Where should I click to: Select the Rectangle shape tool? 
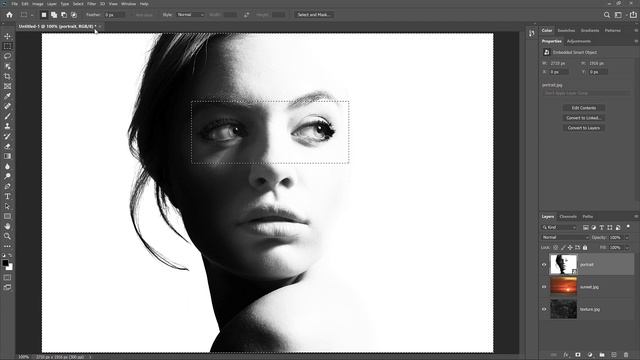pos(7,216)
